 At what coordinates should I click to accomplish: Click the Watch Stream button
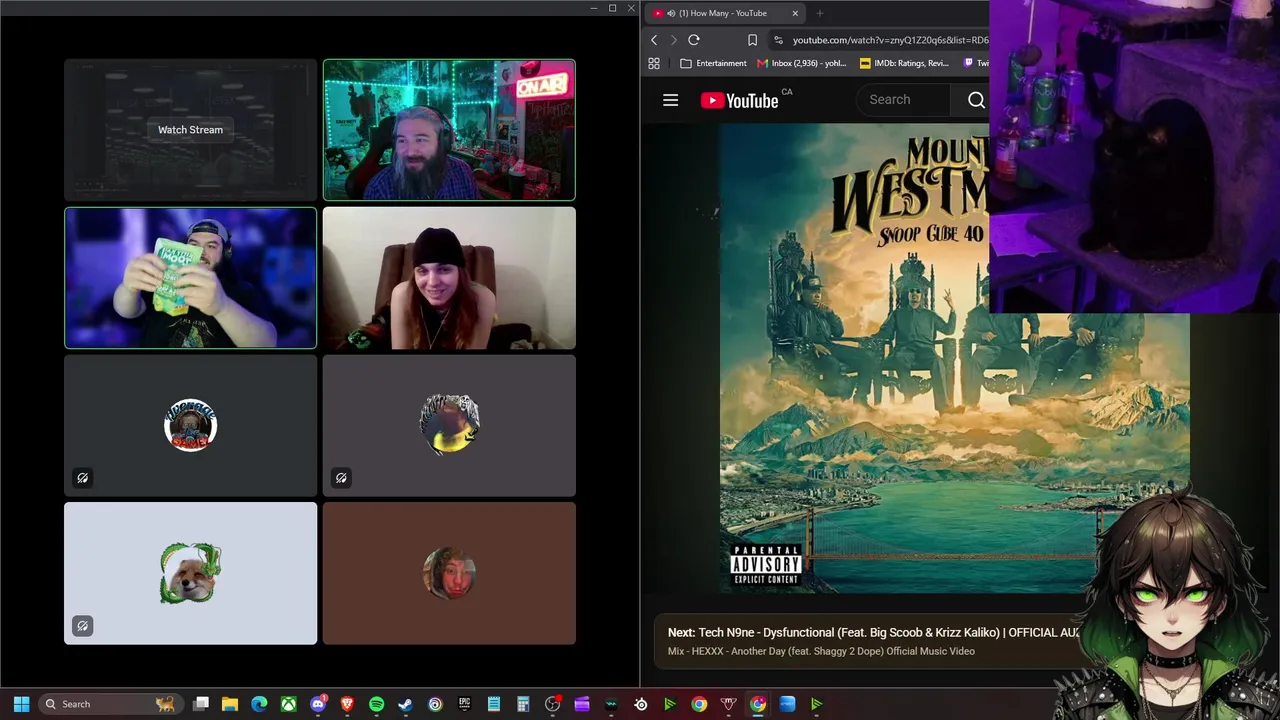click(x=190, y=130)
